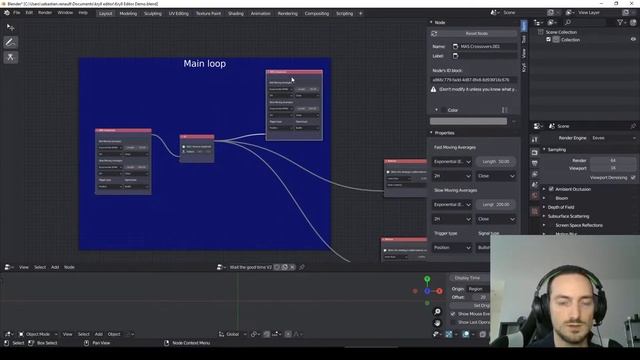Click the Fast Moving Averages Length field
The width and height of the screenshot is (640, 360).
(x=496, y=162)
